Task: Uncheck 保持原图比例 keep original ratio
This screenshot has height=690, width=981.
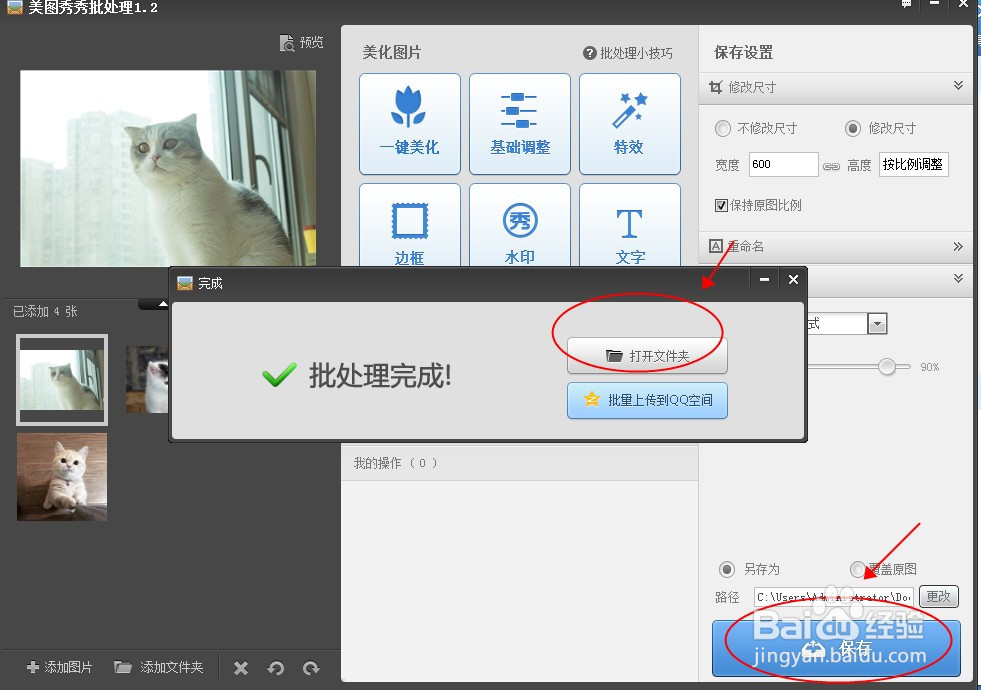Action: tap(721, 205)
